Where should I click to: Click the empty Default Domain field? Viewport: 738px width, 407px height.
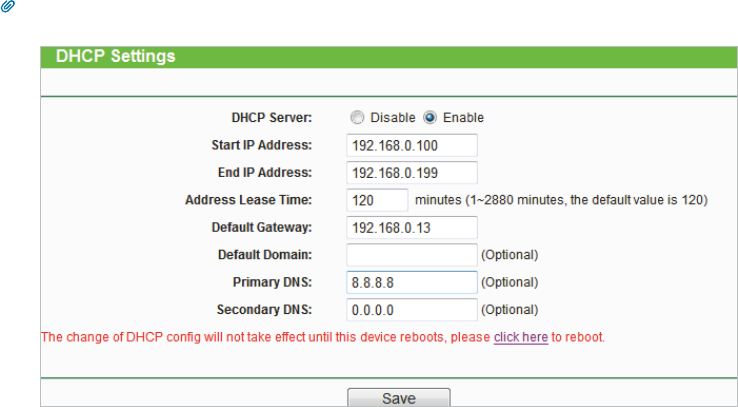point(412,255)
